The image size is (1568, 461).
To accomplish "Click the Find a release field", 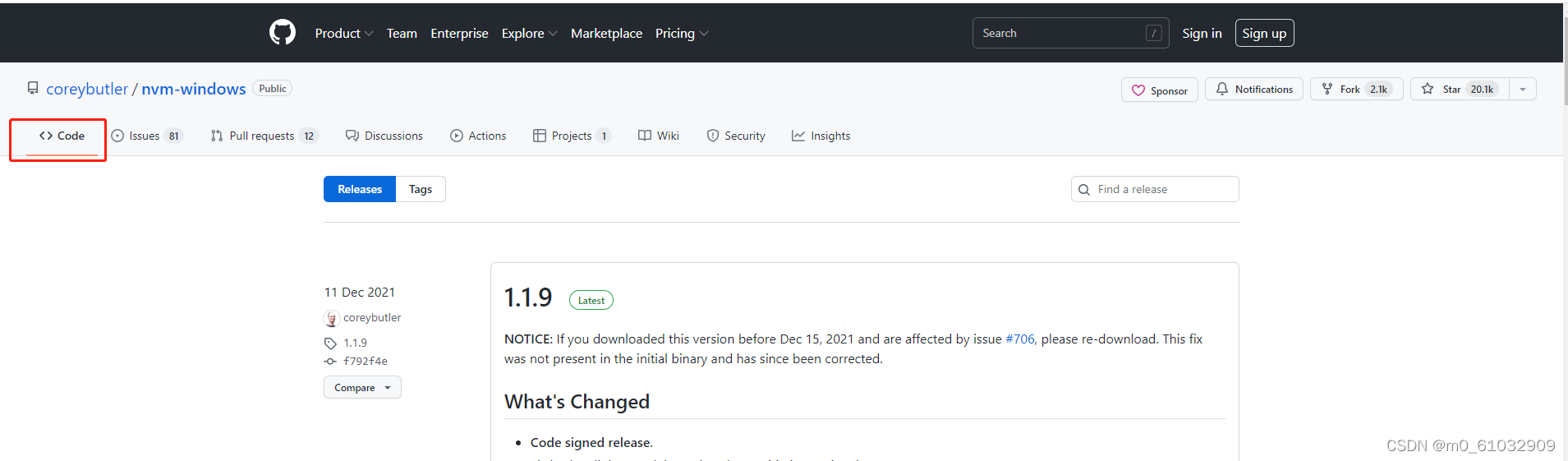I will pyautogui.click(x=1155, y=189).
